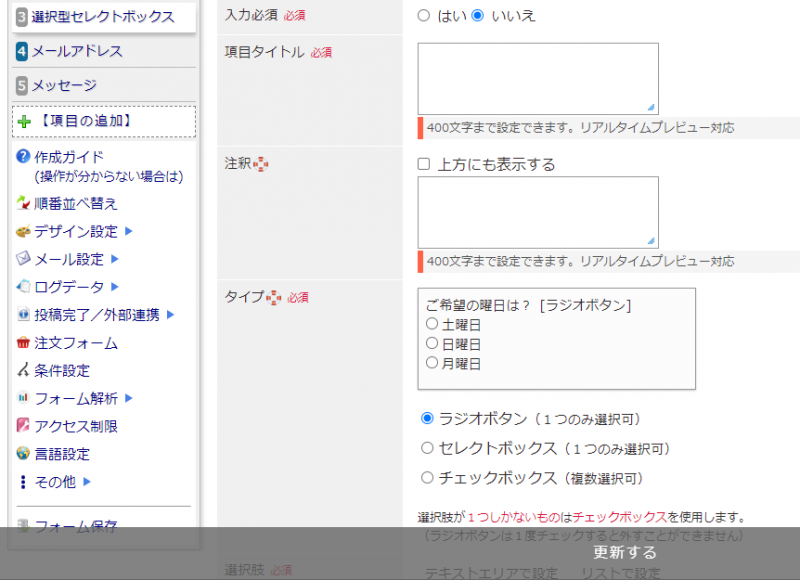The height and width of the screenshot is (580, 800).
Task: Click the 注文フォーム basket icon
Action: [x=24, y=343]
